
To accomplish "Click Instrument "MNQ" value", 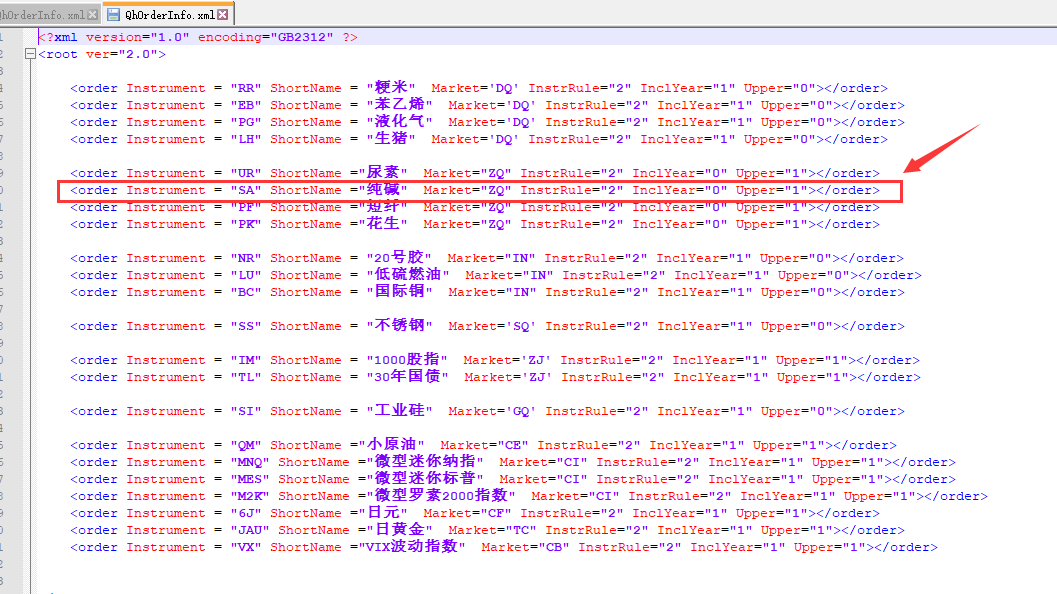I will pos(249,462).
